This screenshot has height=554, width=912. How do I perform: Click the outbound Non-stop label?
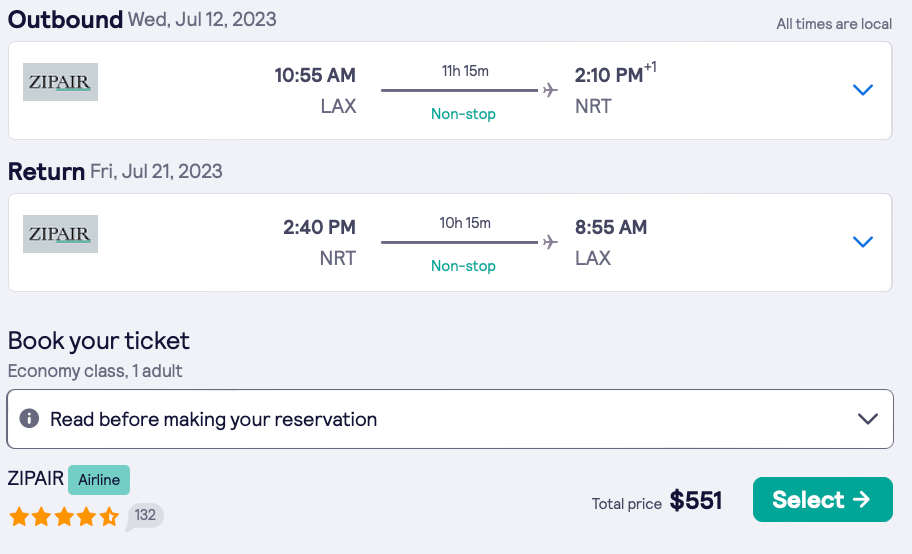[463, 114]
